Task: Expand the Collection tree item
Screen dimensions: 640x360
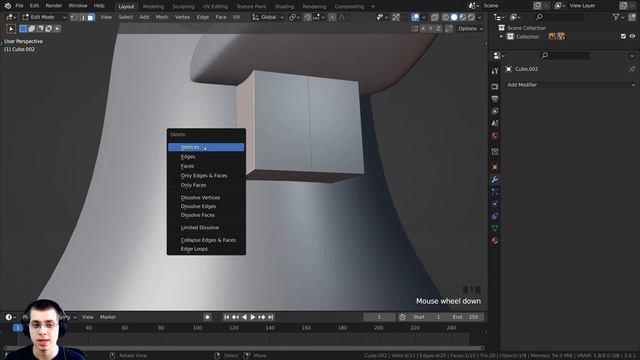Action: click(502, 37)
